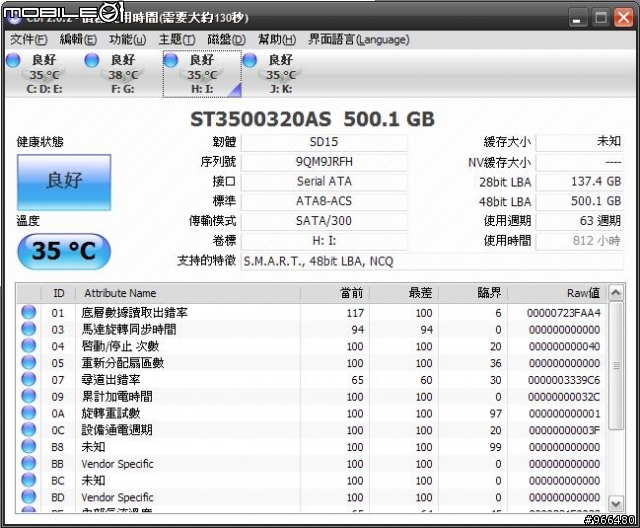Open the 幫助(H) menu
The height and width of the screenshot is (528, 640).
[x=277, y=40]
